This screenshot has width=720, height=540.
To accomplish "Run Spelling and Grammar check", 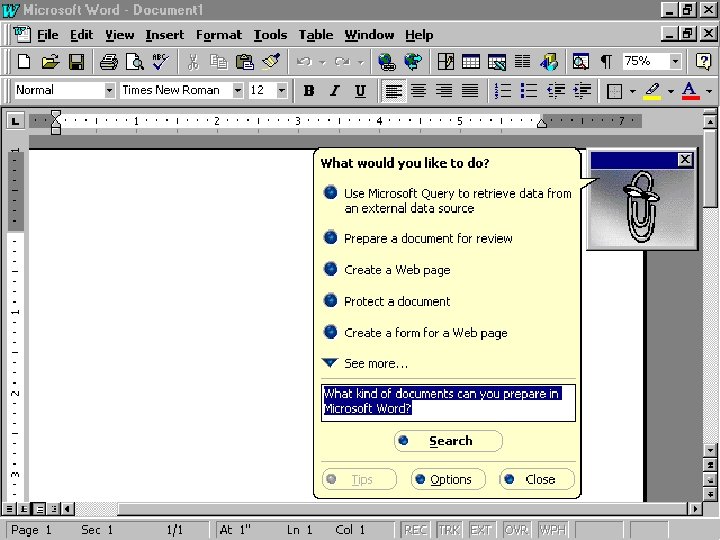I will click(160, 61).
